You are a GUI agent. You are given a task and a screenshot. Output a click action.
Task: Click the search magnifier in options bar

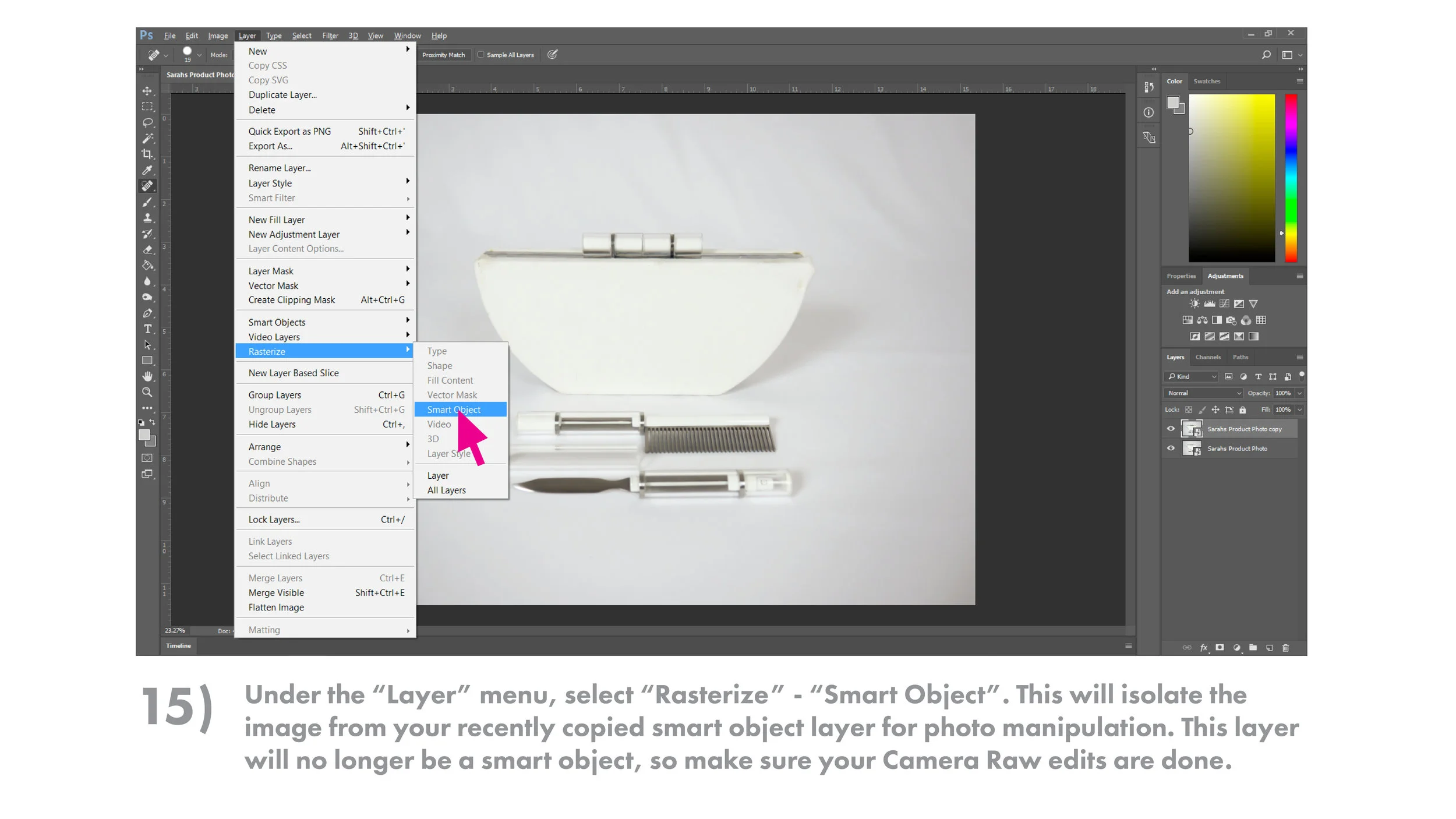1266,55
